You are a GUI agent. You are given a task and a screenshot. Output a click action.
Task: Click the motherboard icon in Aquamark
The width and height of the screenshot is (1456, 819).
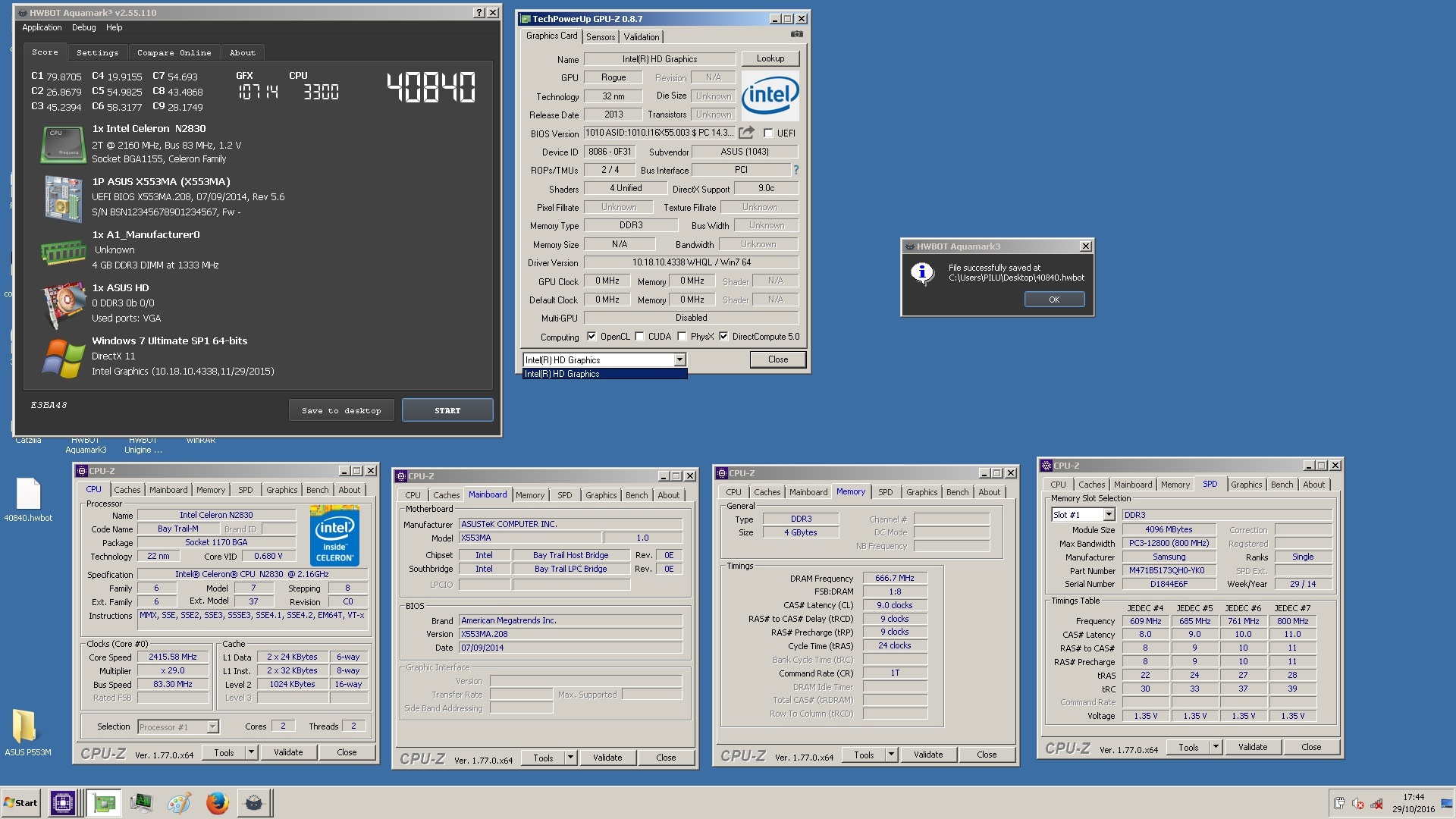point(62,198)
